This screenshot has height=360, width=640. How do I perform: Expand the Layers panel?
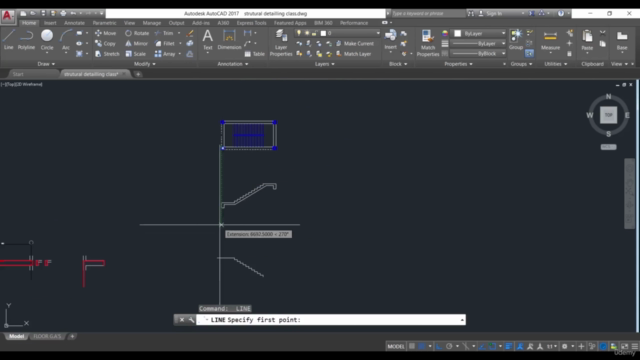coord(324,64)
